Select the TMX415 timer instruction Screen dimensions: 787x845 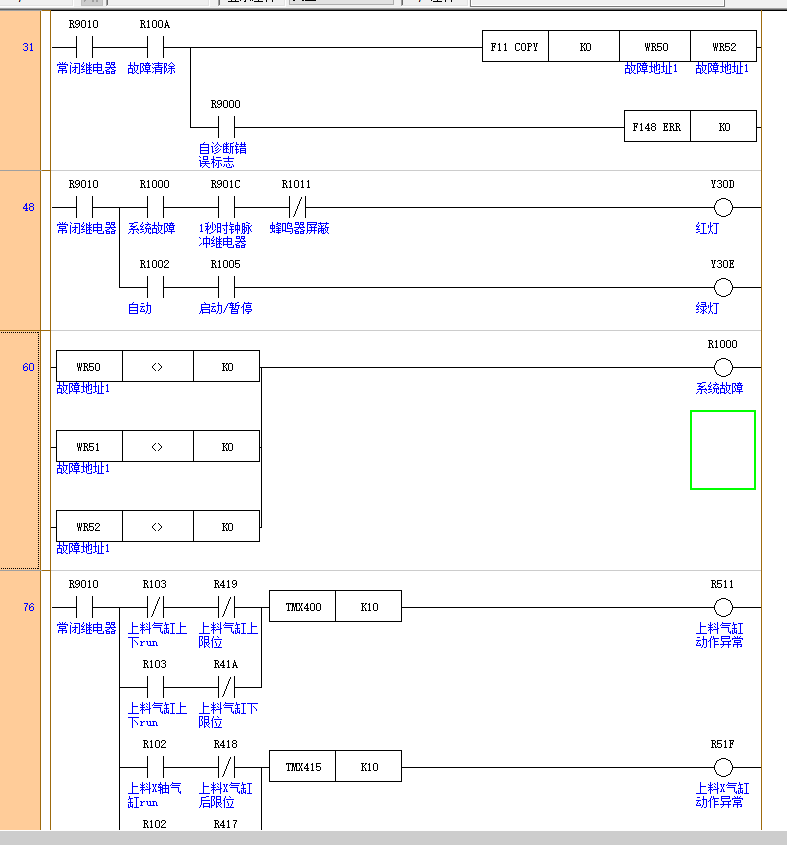303,767
